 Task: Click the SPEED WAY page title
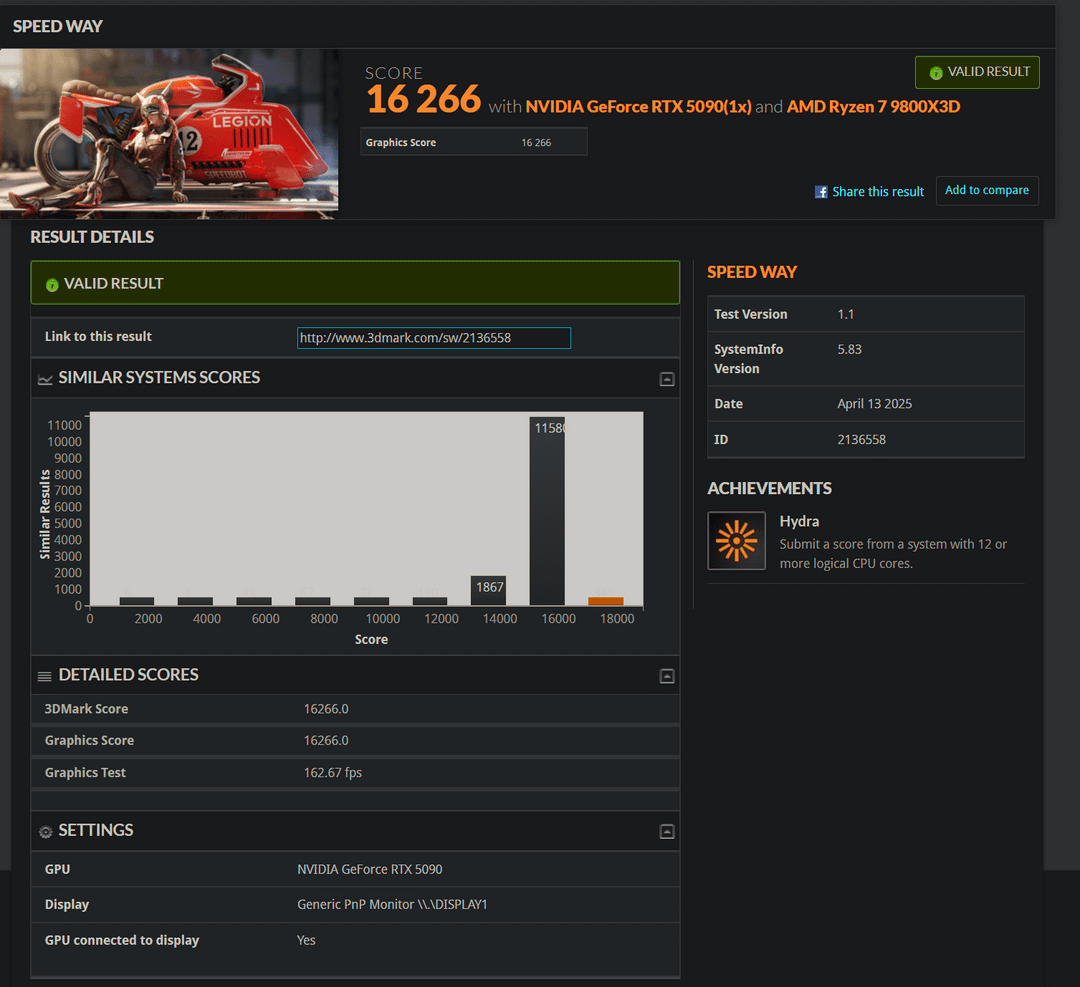pyautogui.click(x=58, y=26)
